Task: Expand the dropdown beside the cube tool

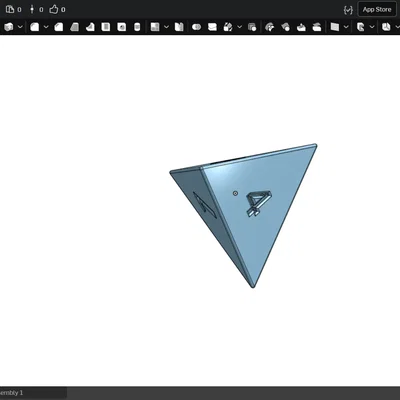Action: click(20, 27)
